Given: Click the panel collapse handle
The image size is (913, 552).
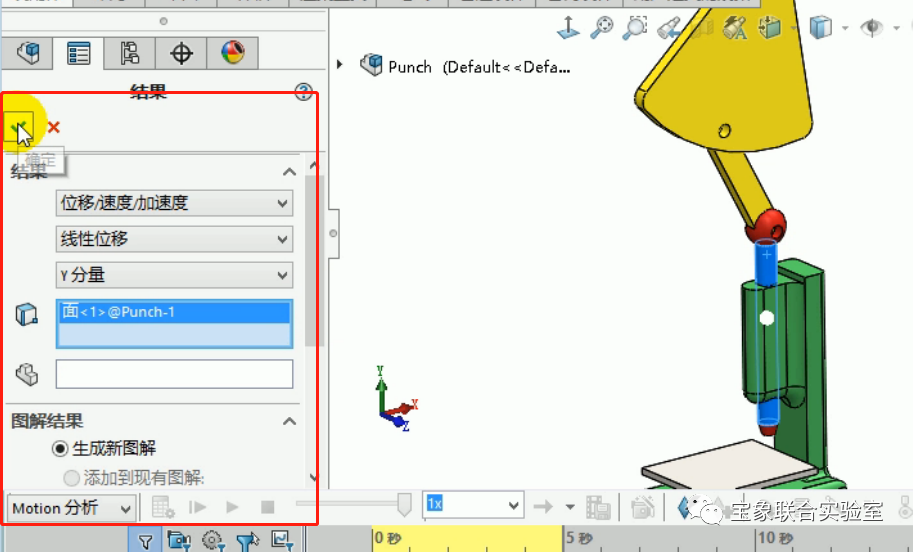Looking at the screenshot, I should point(333,233).
